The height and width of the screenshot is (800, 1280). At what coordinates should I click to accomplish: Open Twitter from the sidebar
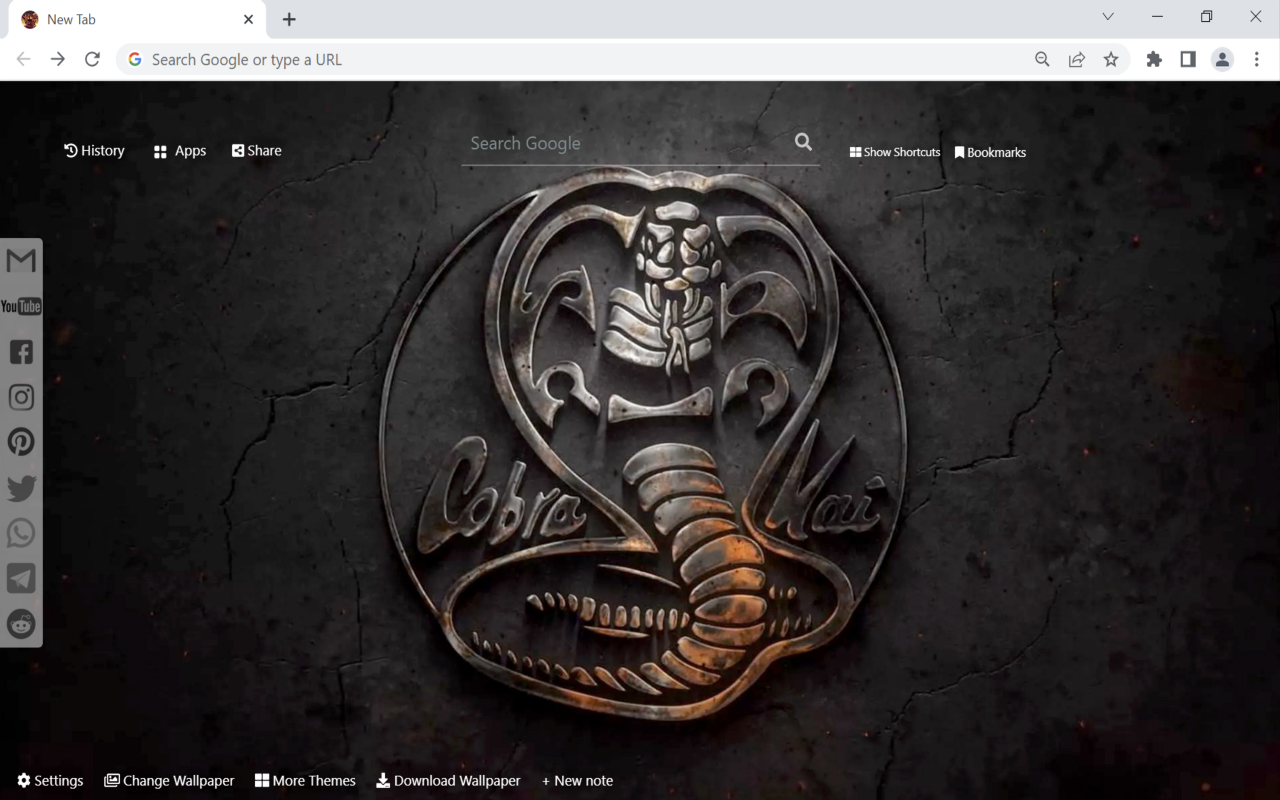(21, 488)
